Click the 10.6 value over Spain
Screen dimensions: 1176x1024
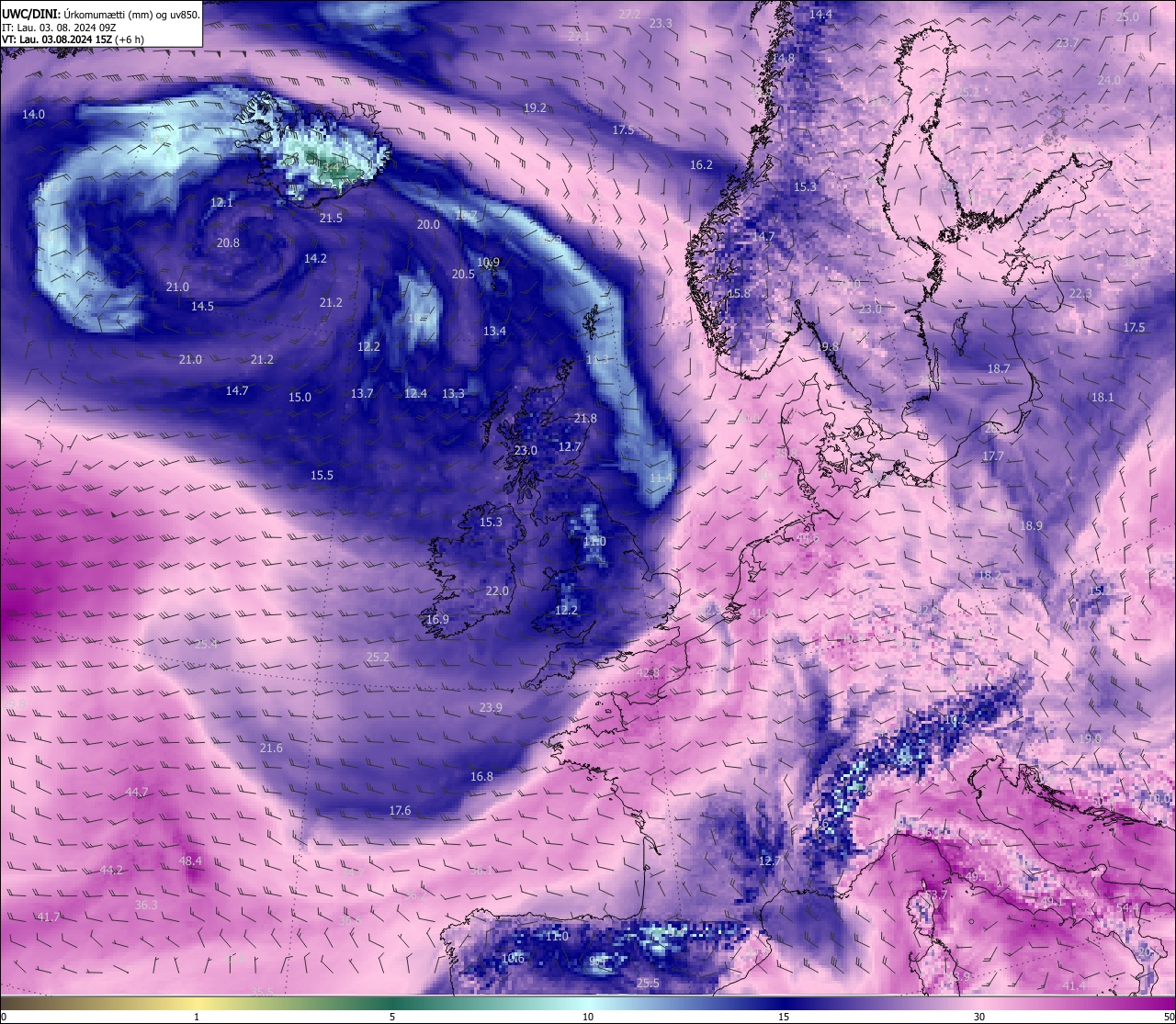coord(513,958)
